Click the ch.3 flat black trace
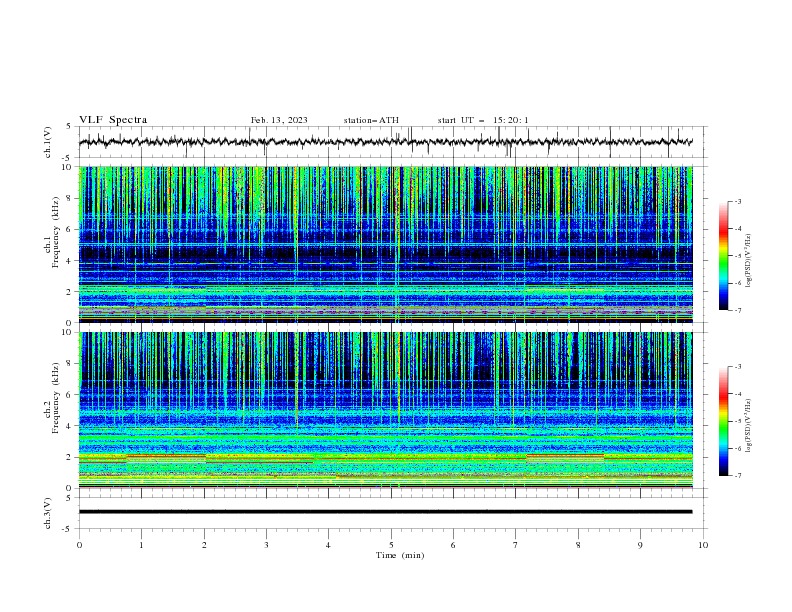Screen dimensions: 792x612 [x=386, y=512]
